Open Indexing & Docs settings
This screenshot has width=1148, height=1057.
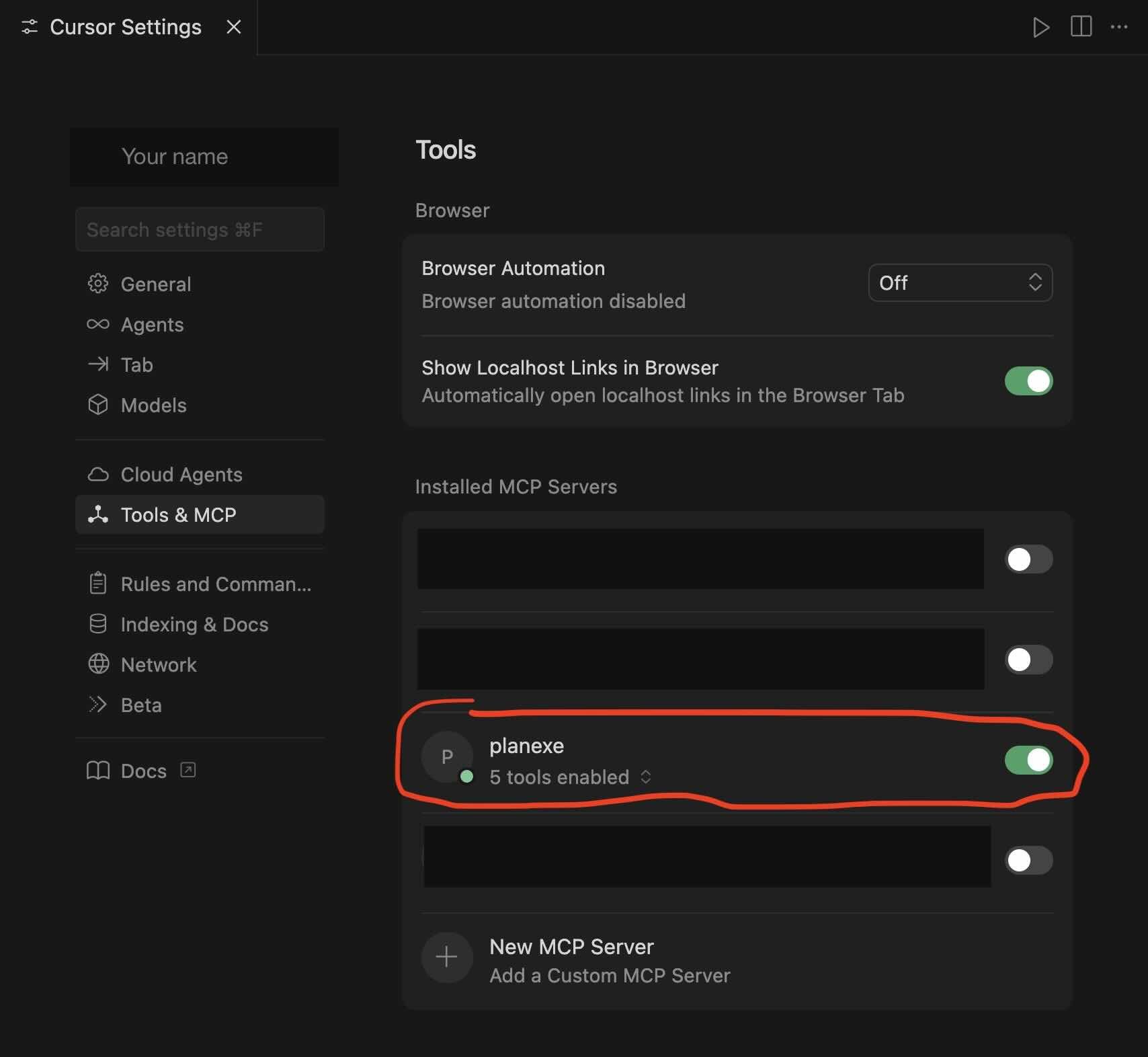pyautogui.click(x=194, y=625)
